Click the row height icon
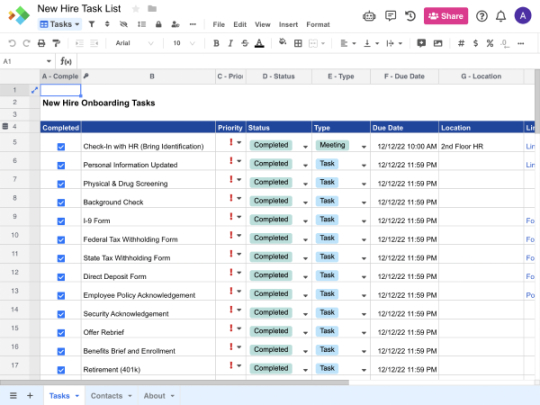Image resolution: width=540 pixels, height=405 pixels. pyautogui.click(x=142, y=24)
